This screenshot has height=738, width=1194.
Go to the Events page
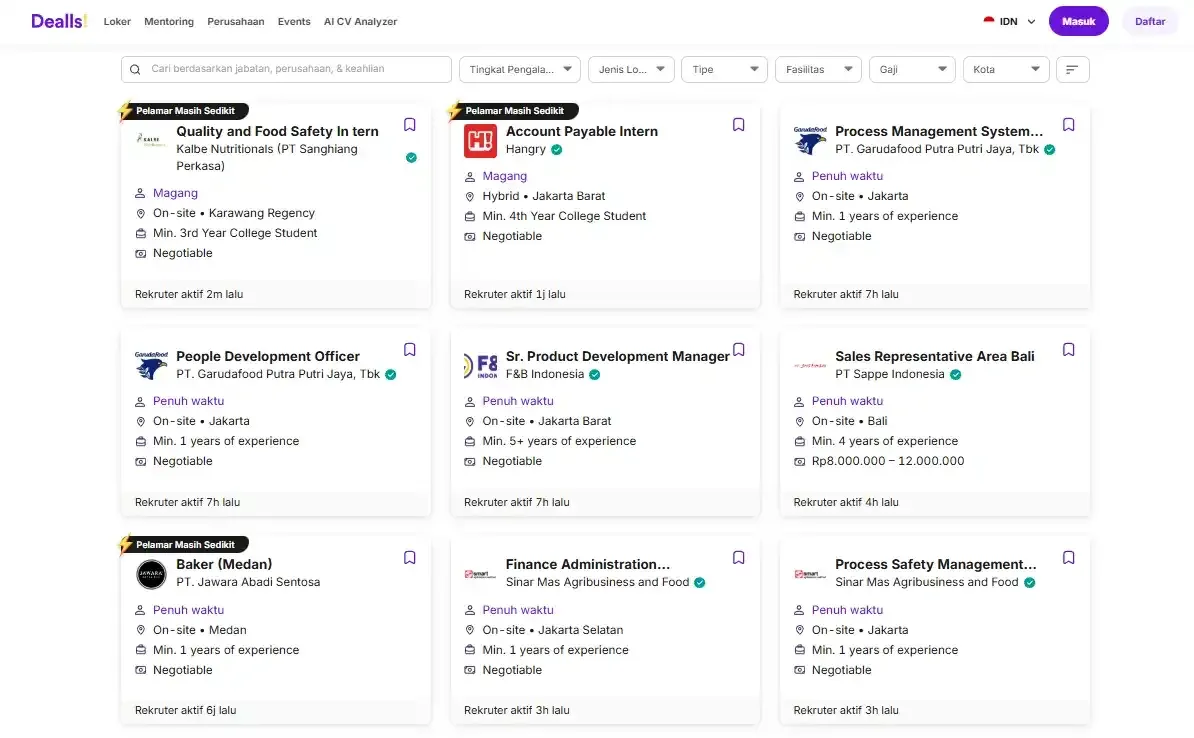(294, 21)
